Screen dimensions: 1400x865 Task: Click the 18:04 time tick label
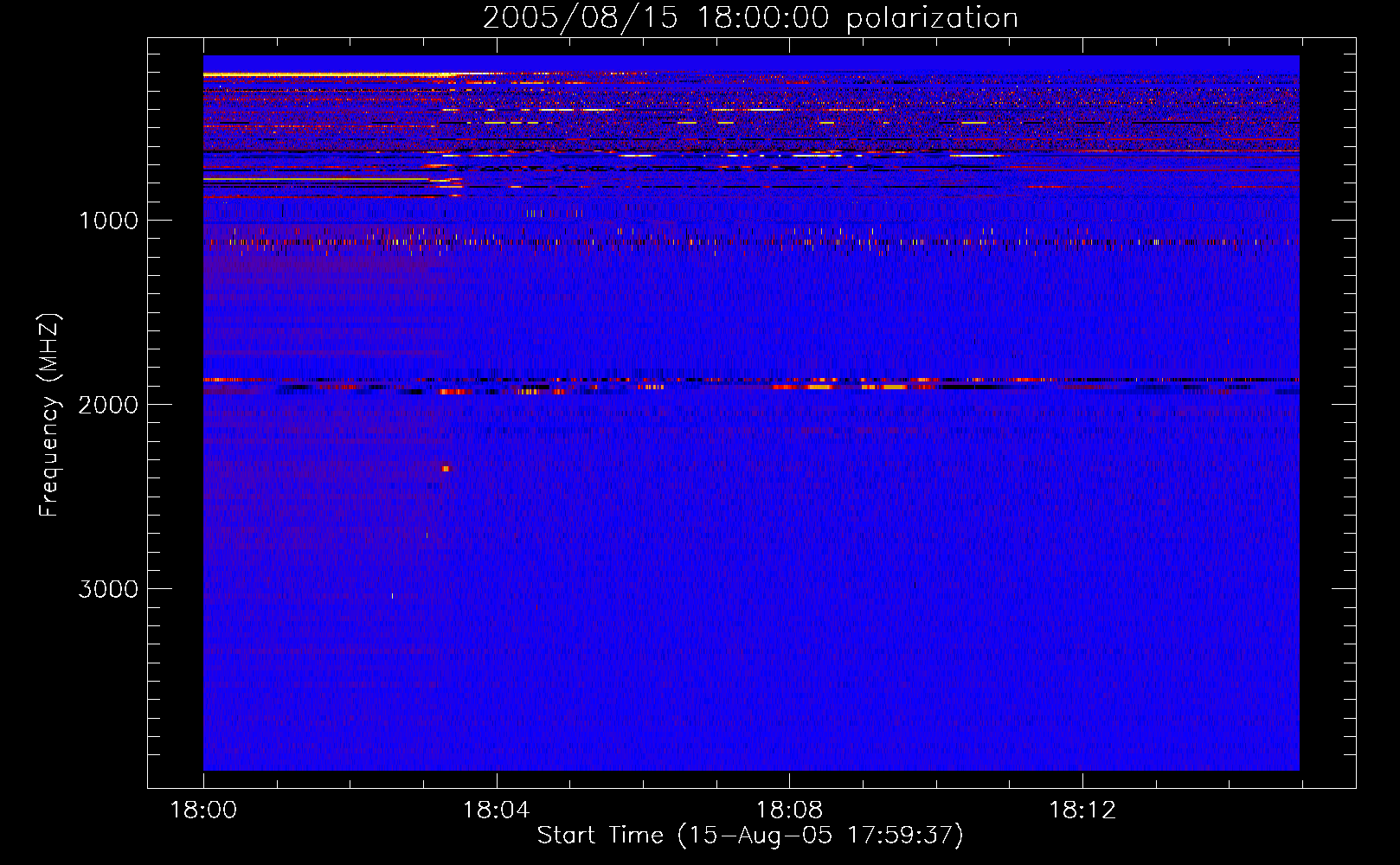click(x=496, y=811)
